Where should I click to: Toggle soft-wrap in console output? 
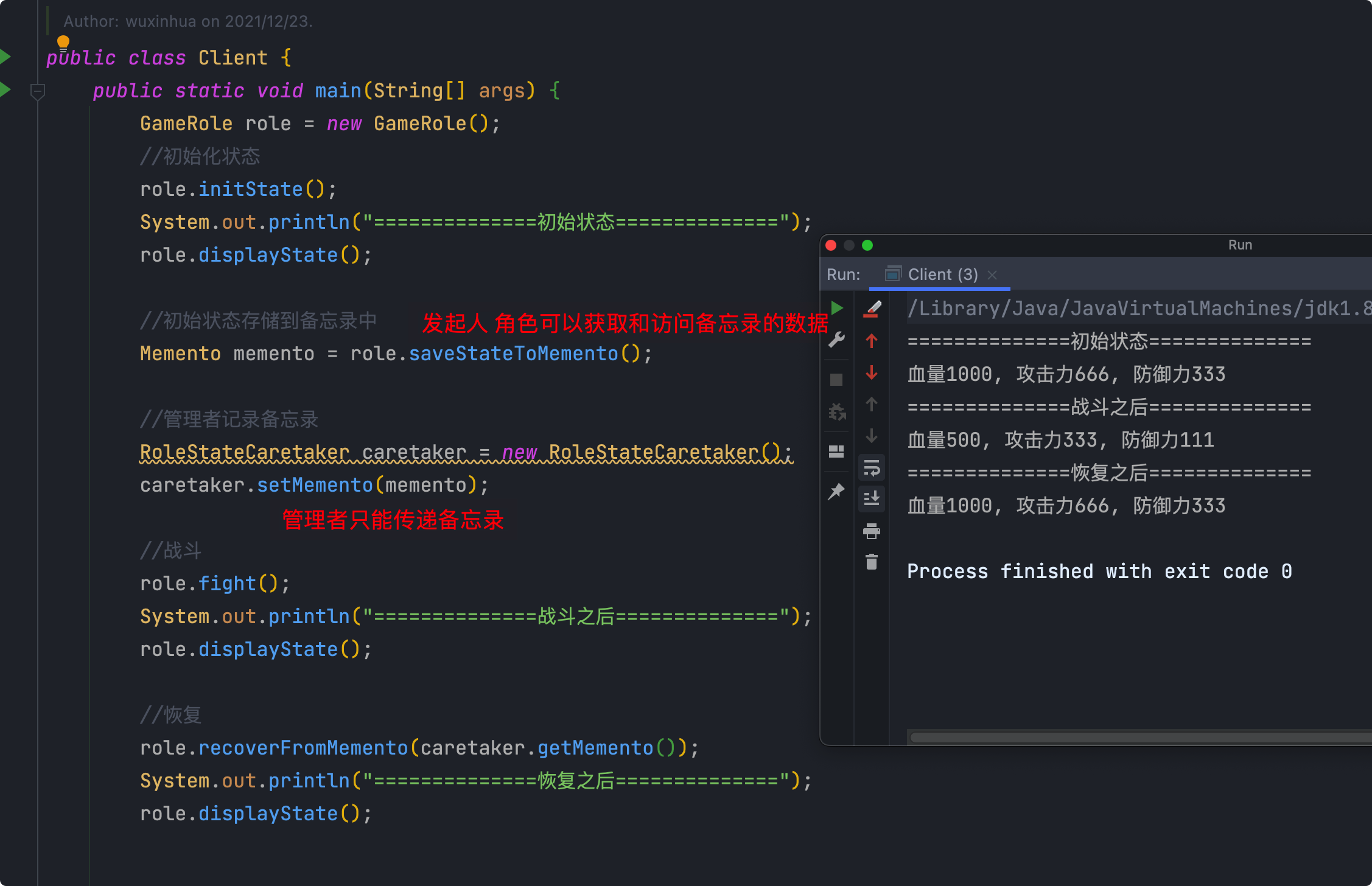click(872, 469)
